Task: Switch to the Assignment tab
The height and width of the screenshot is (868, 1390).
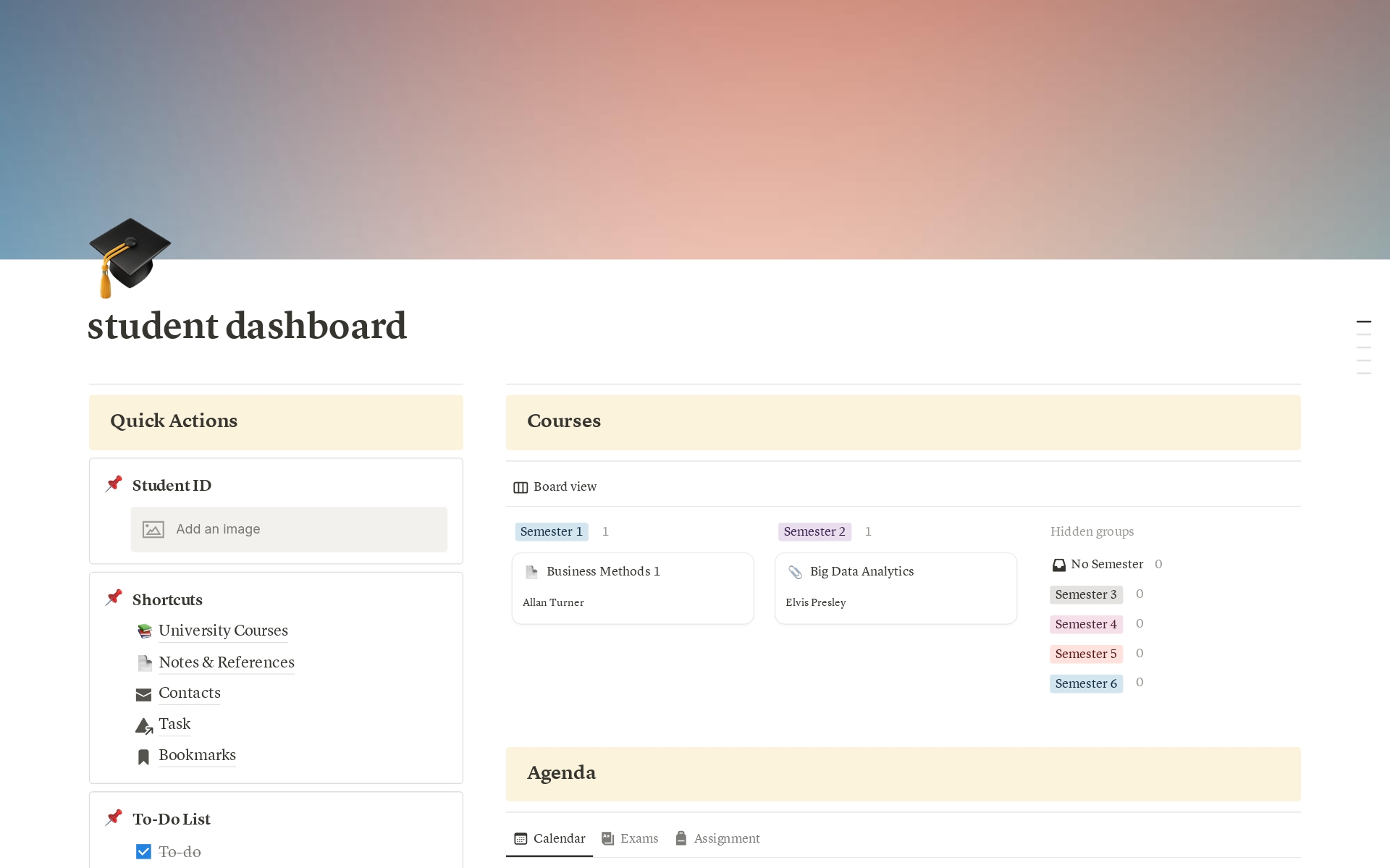Action: coord(726,838)
